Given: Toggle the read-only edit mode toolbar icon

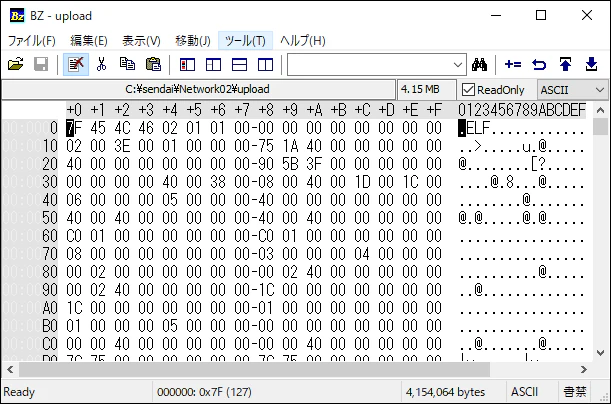Looking at the screenshot, I should pos(76,64).
